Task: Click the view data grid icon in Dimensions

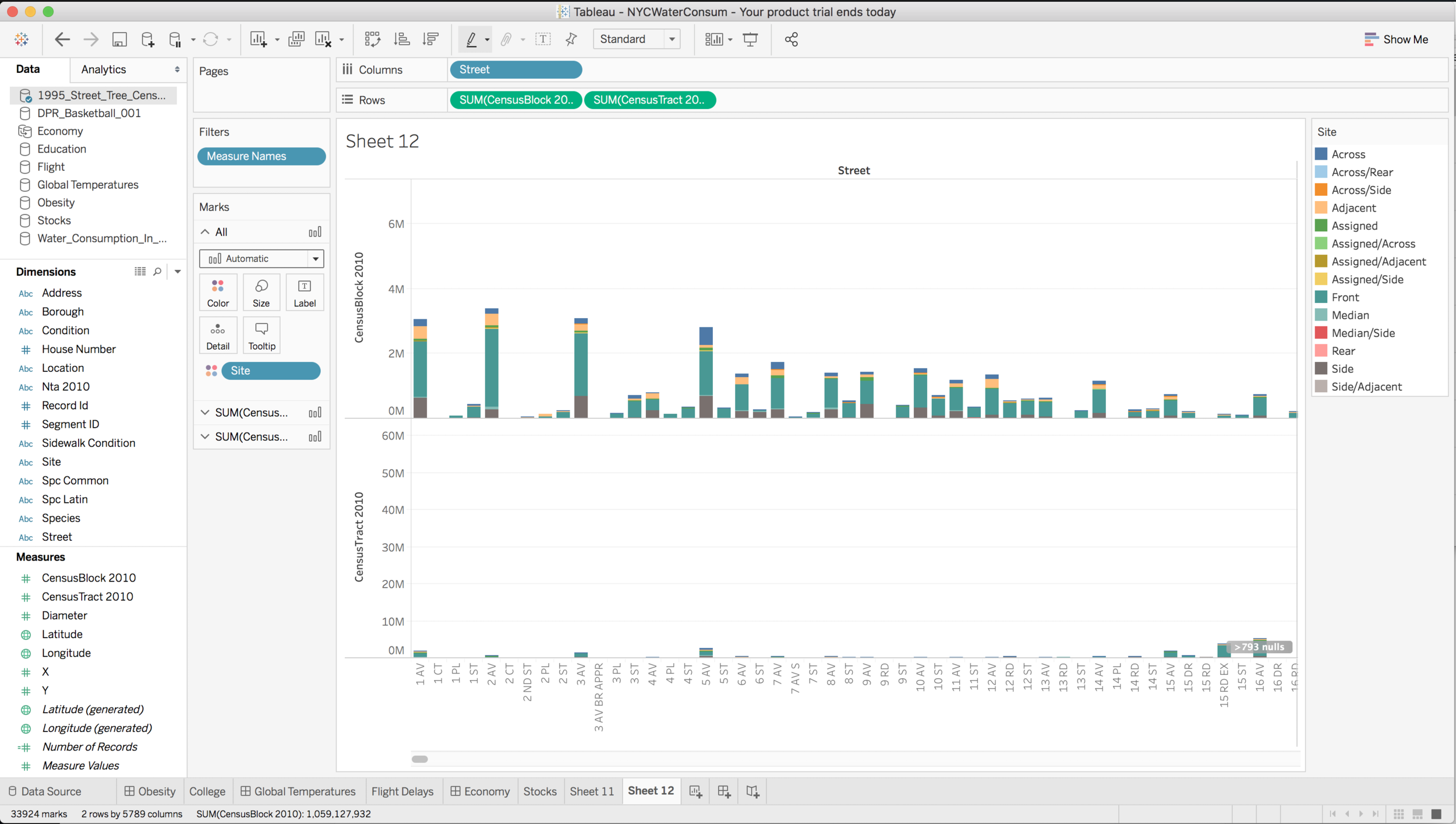Action: [140, 272]
